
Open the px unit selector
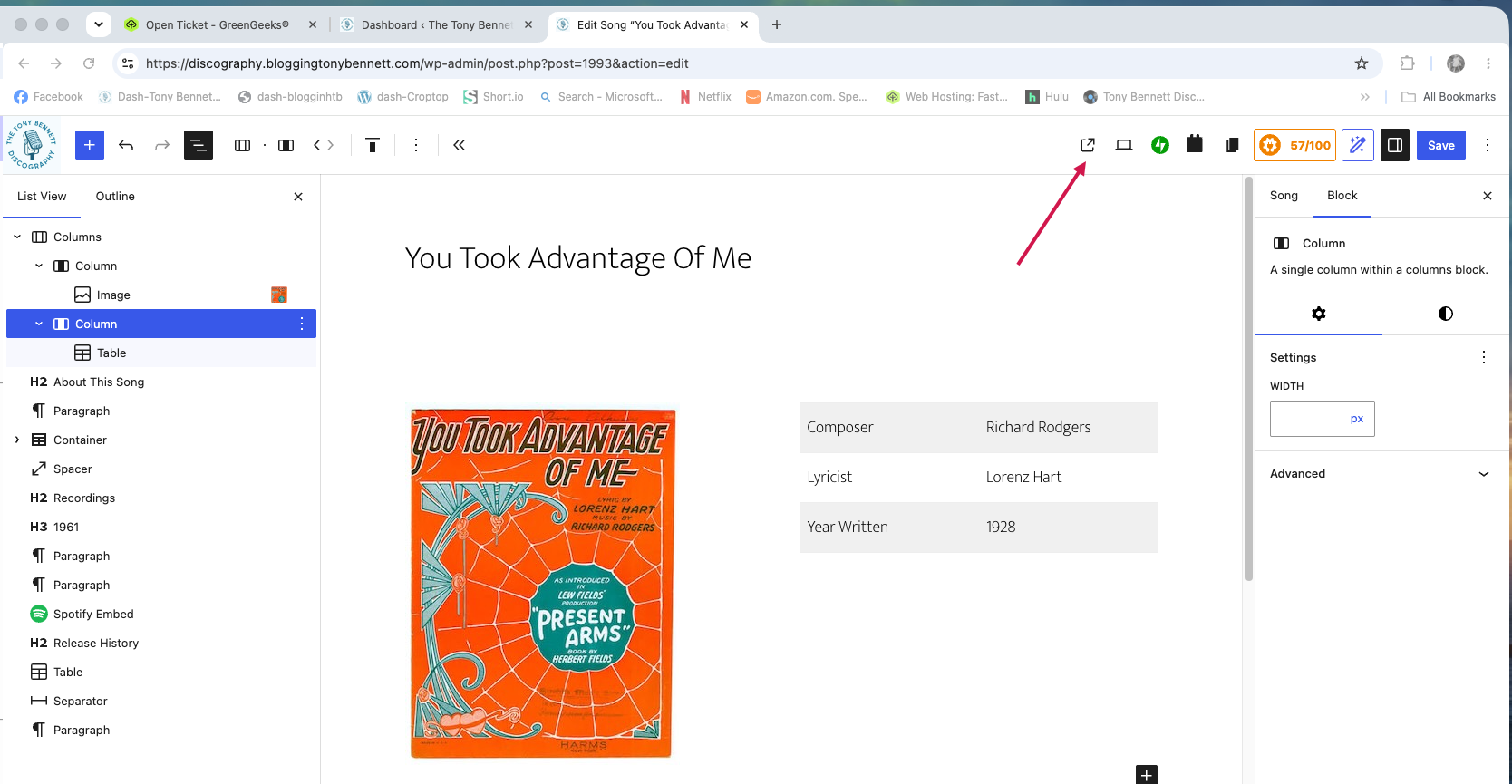[1357, 419]
